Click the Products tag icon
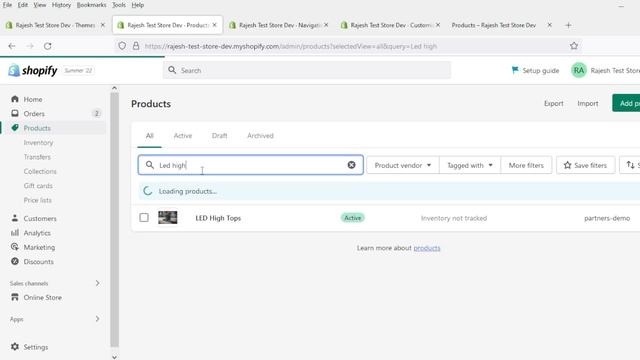This screenshot has width=640, height=360. click(15, 128)
